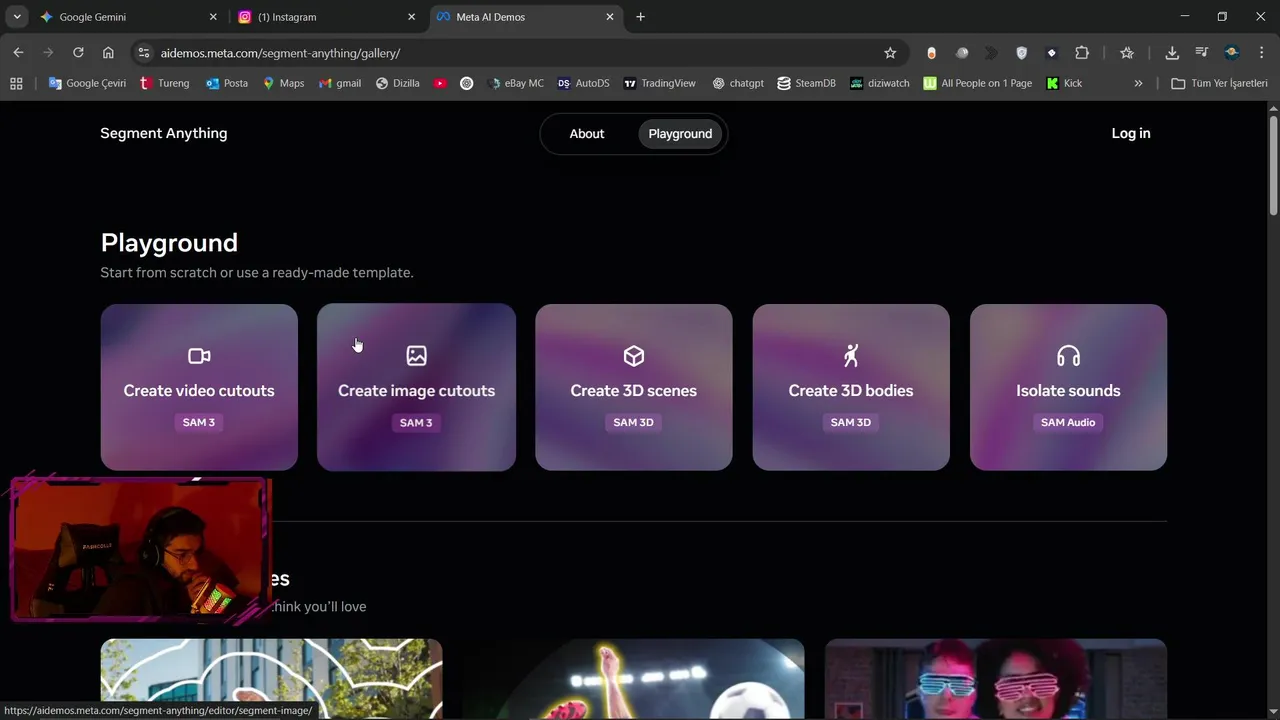Open the Extensions puzzle icon
The width and height of the screenshot is (1280, 720).
pyautogui.click(x=1082, y=53)
